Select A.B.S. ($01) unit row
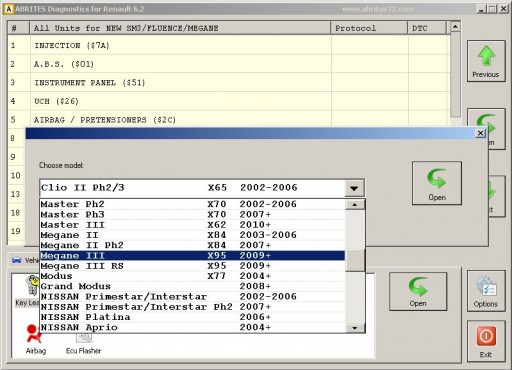Viewport: 512px width, 370px height. point(229,64)
